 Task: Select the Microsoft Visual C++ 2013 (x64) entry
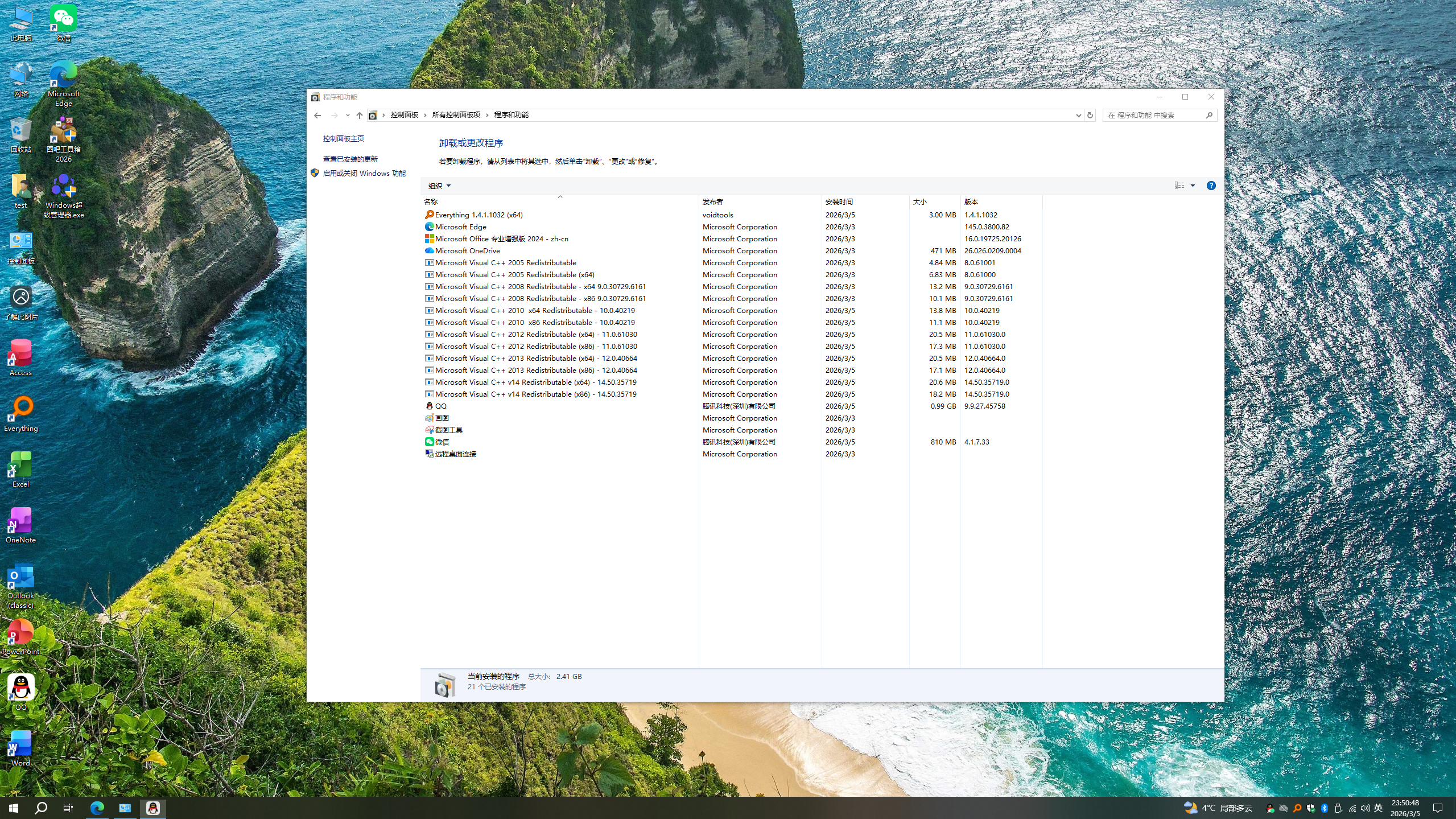click(535, 358)
